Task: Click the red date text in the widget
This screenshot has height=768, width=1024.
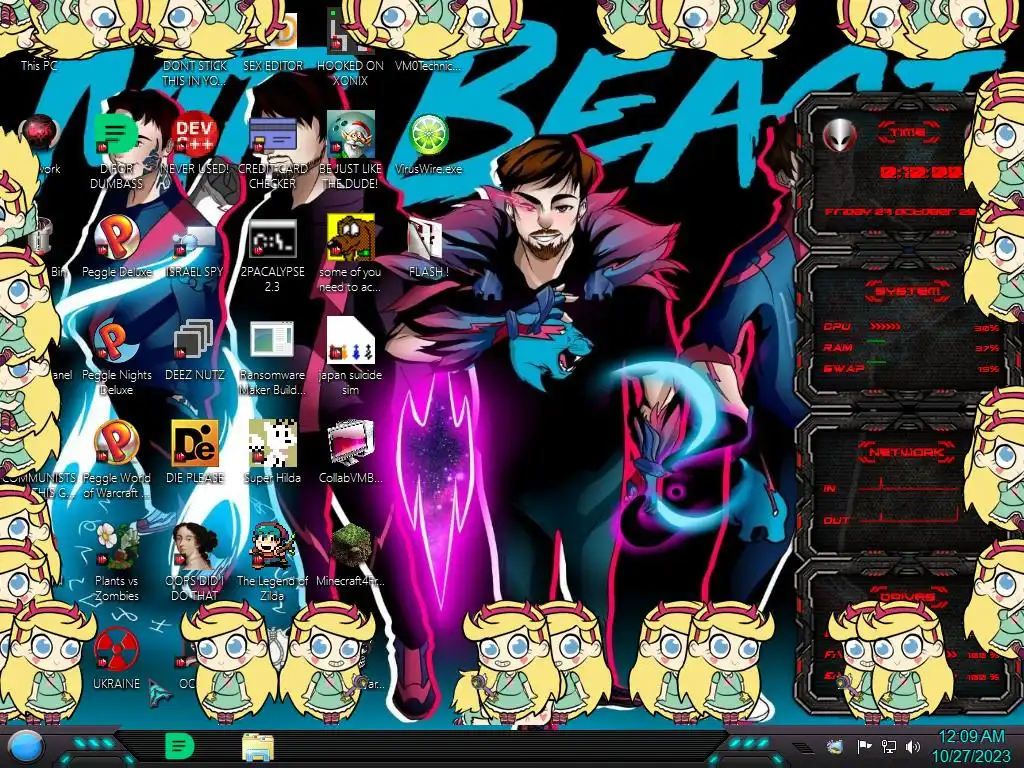Action: coord(900,212)
